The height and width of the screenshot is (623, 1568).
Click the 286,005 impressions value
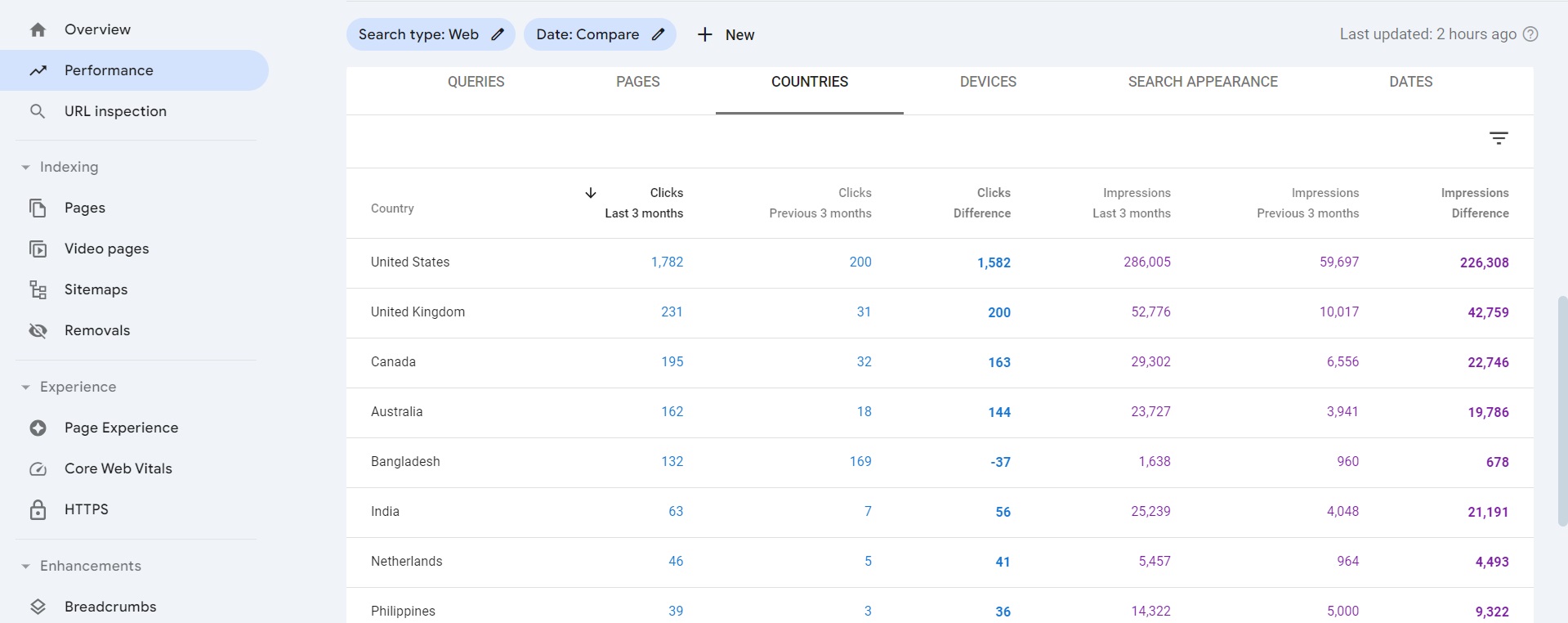click(x=1146, y=262)
